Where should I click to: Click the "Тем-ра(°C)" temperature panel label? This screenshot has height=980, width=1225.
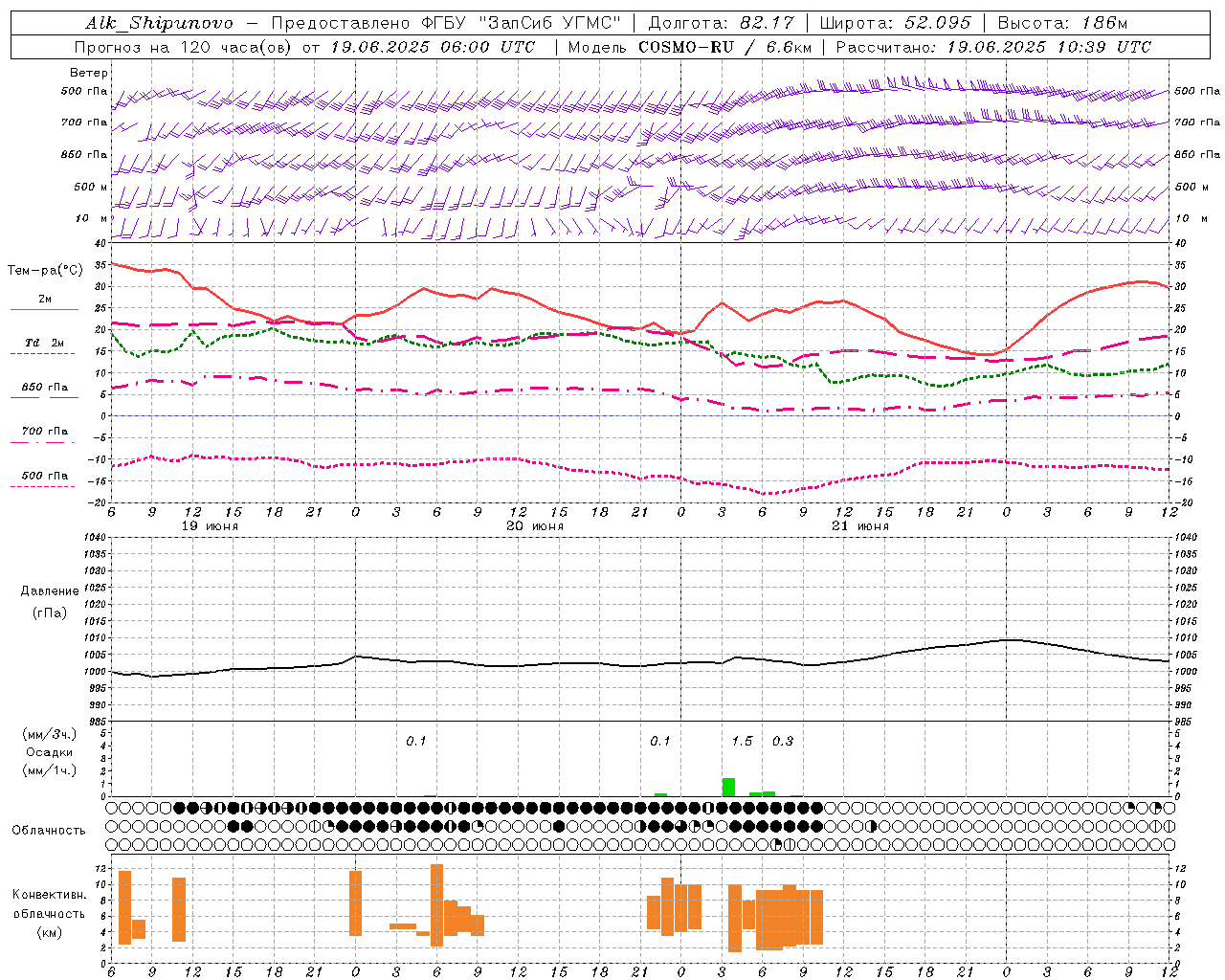pyautogui.click(x=45, y=271)
